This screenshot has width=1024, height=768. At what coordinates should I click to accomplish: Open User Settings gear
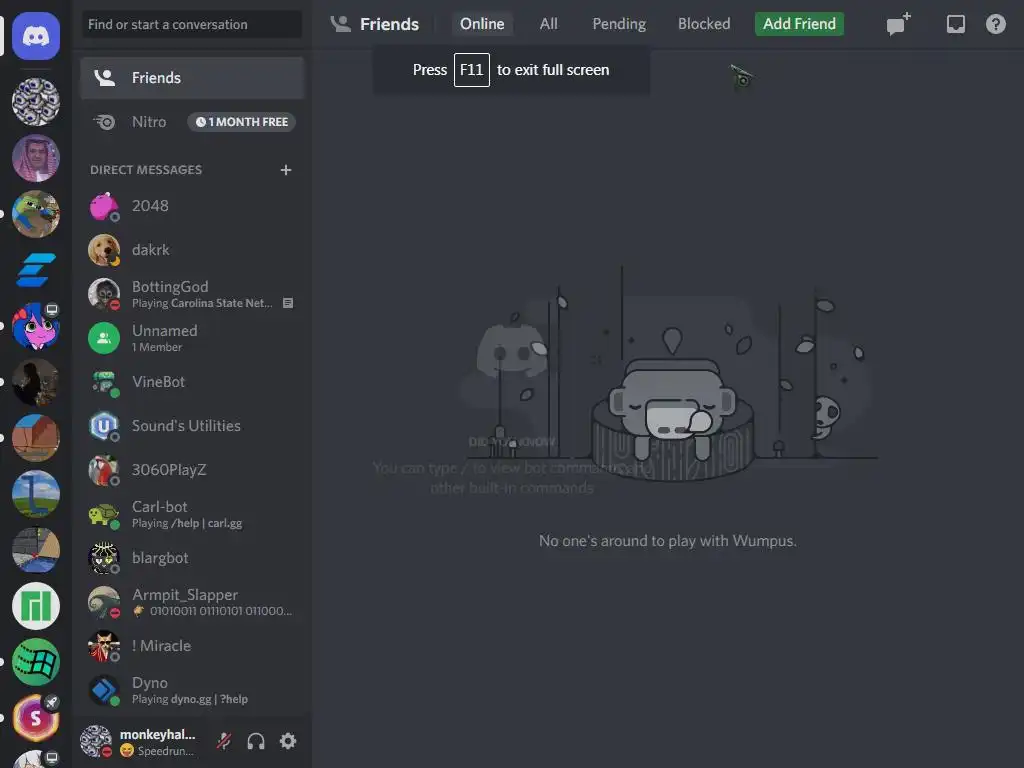coord(288,741)
